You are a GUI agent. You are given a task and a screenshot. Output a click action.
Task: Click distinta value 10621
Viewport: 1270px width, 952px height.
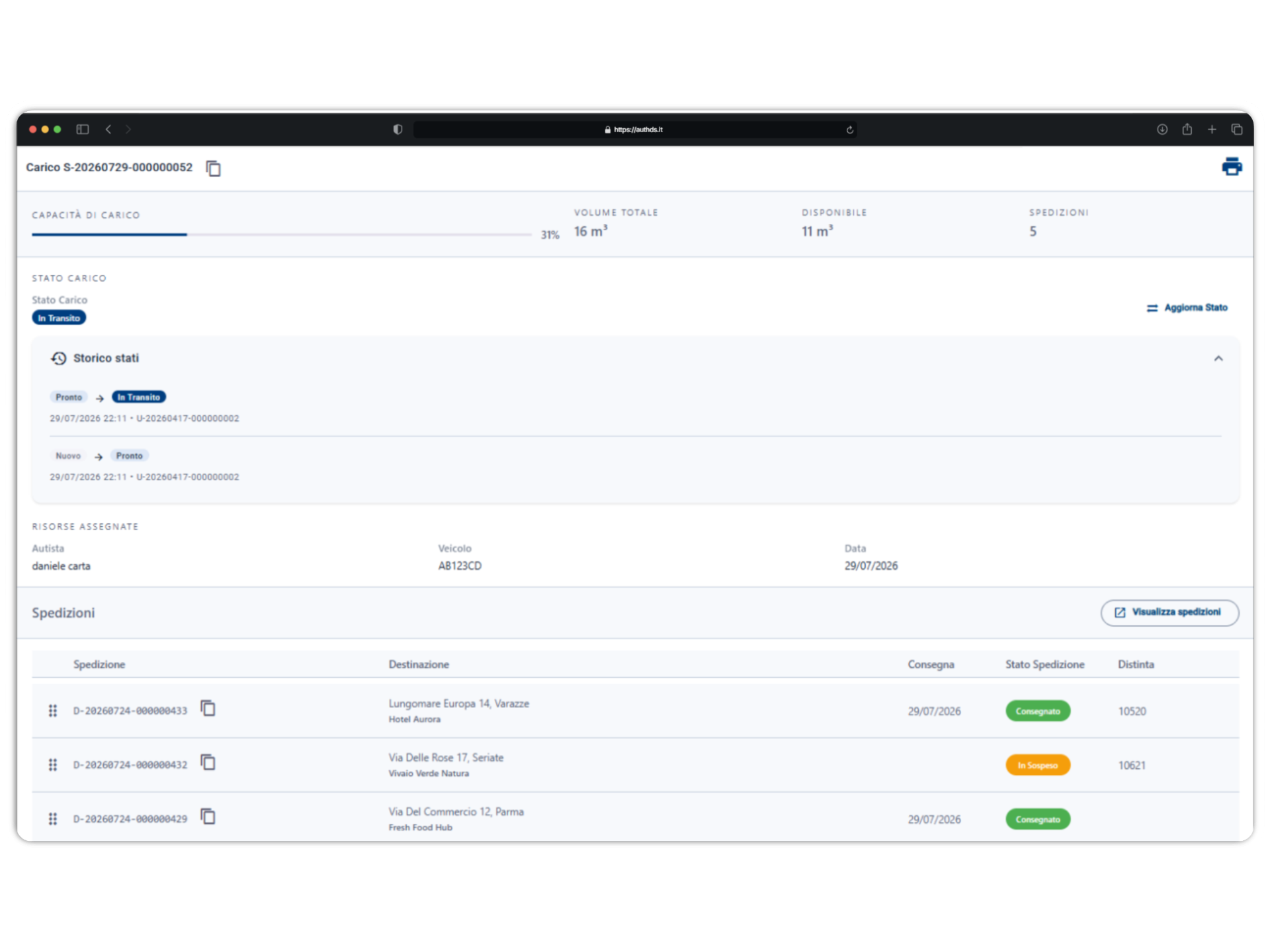coord(1132,766)
